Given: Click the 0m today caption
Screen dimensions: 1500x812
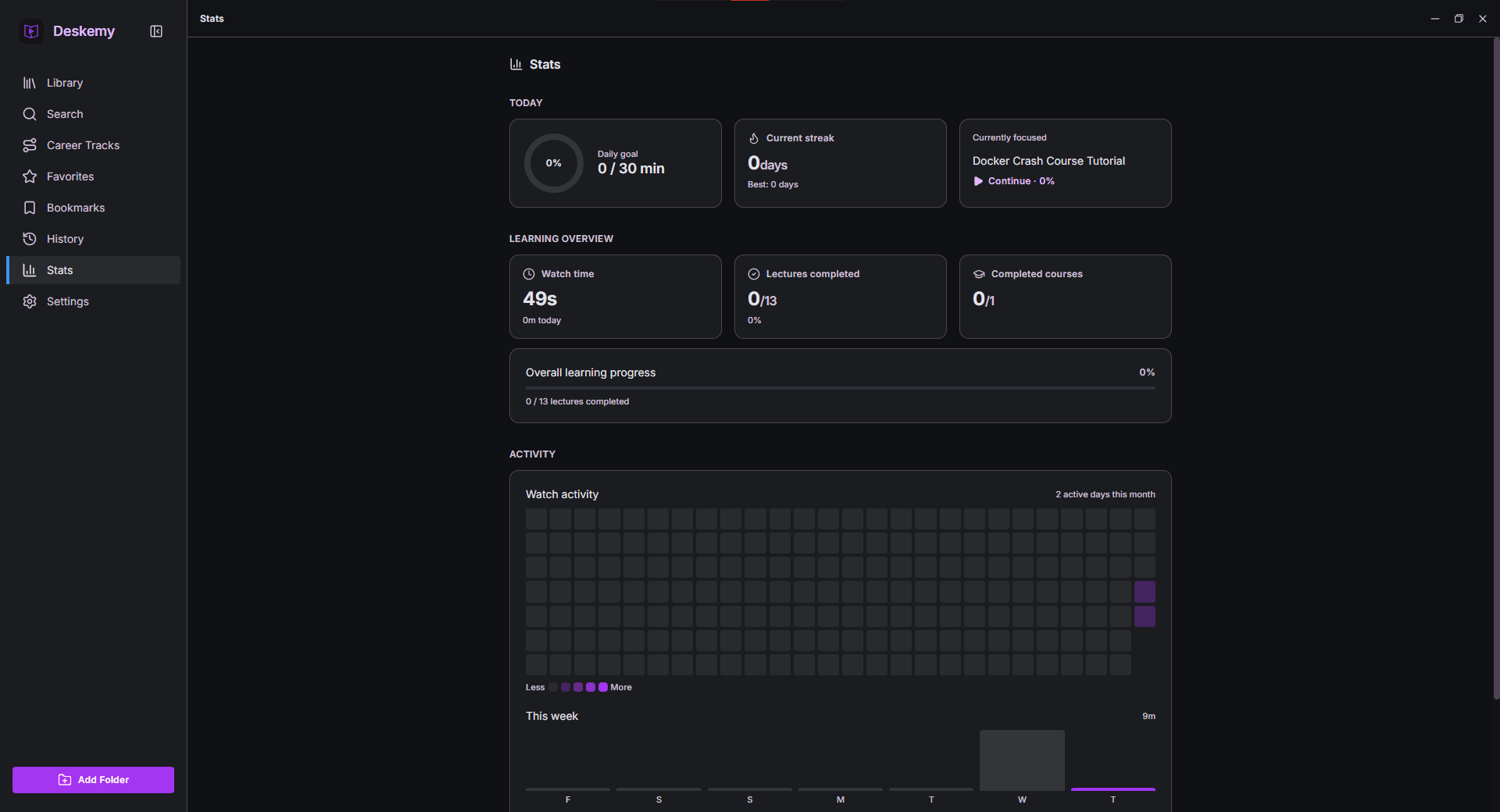Looking at the screenshot, I should pyautogui.click(x=541, y=320).
